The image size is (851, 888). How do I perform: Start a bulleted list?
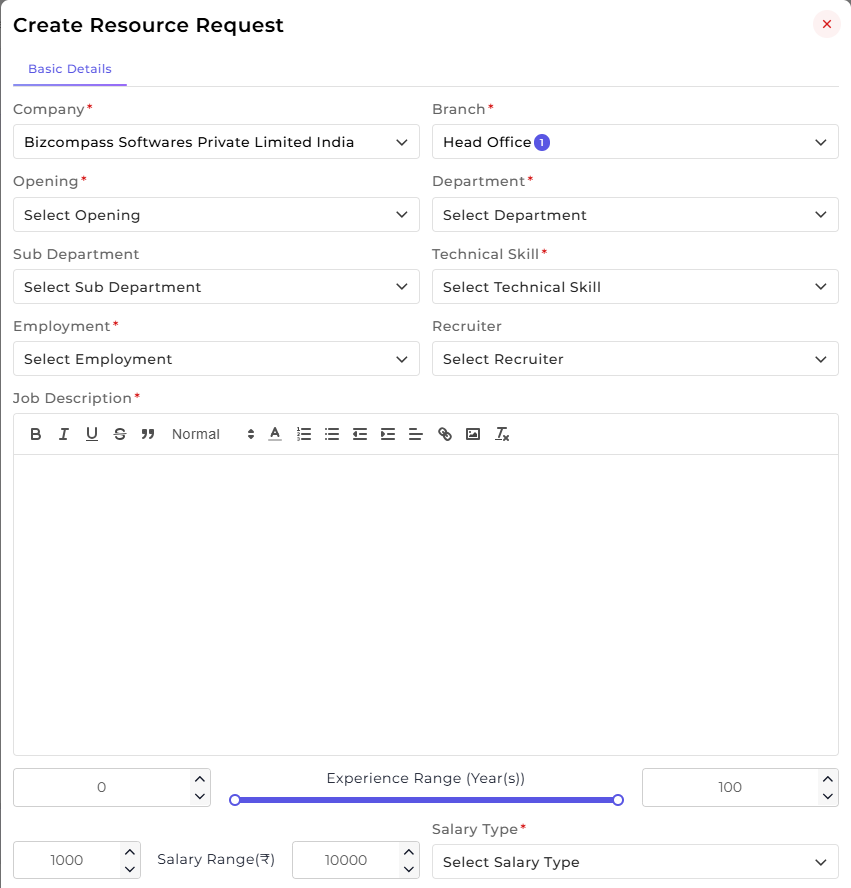[332, 434]
